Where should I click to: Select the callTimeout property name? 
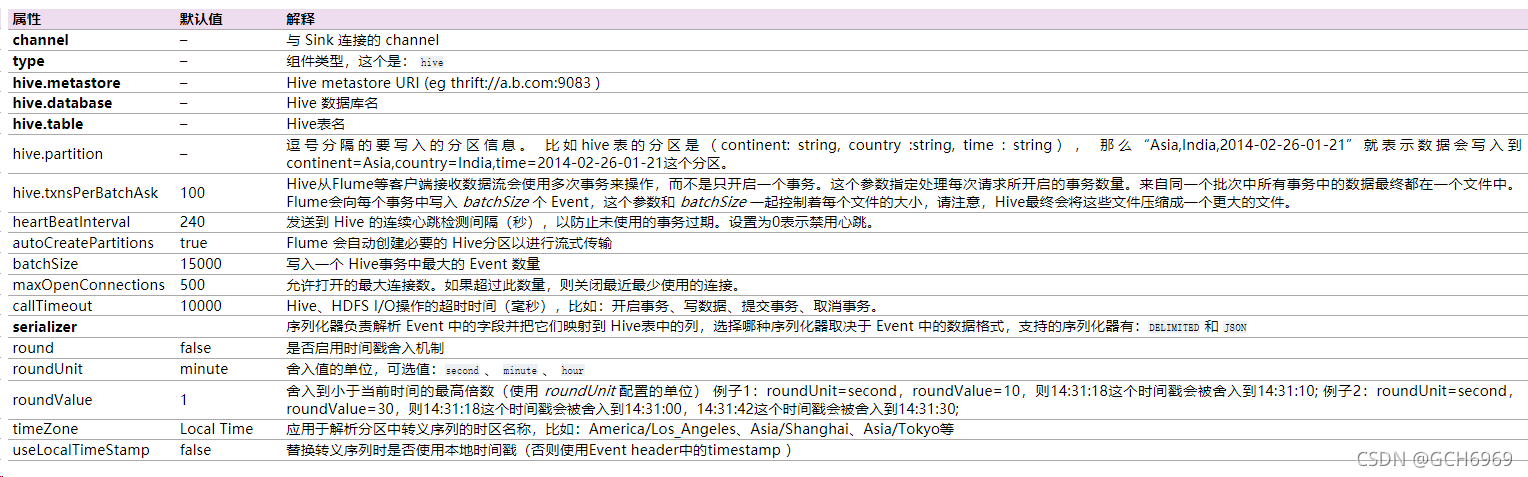click(52, 306)
